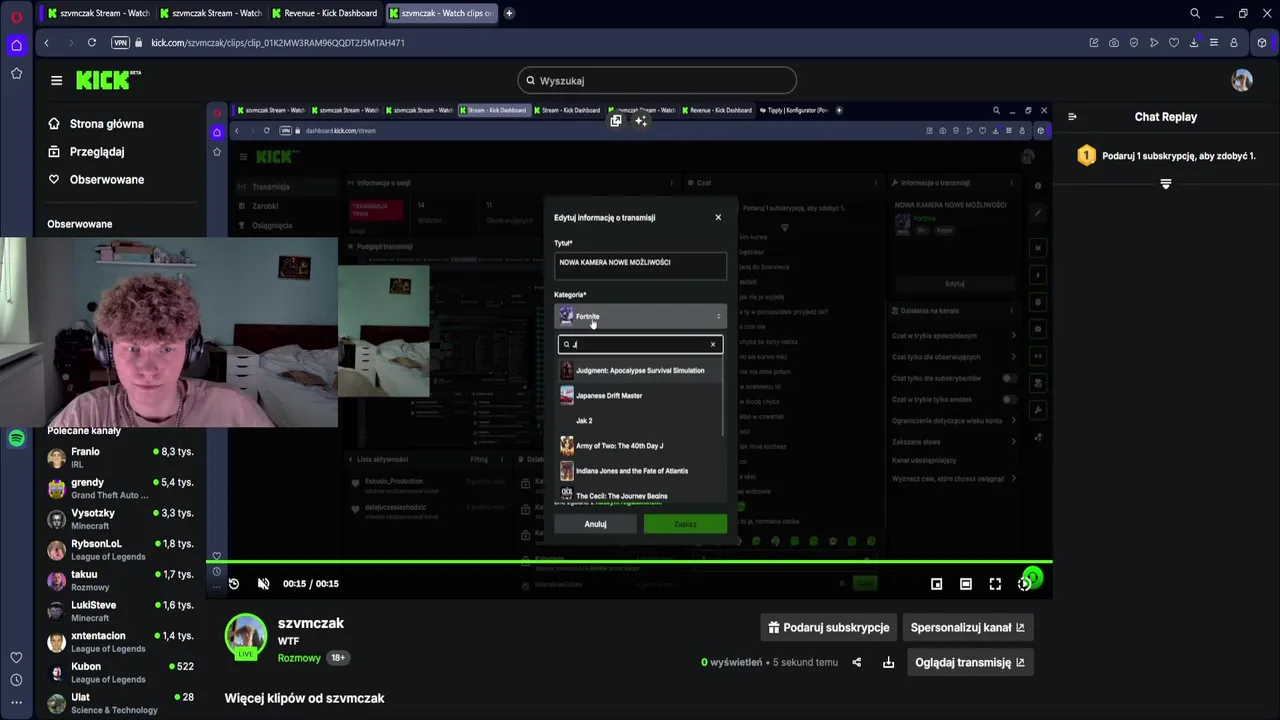Open Franio recommended channel

(120, 458)
